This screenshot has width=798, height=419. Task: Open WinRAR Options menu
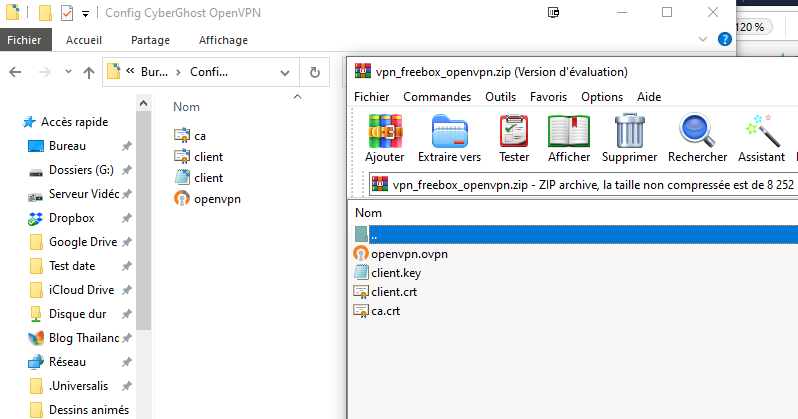pos(602,97)
